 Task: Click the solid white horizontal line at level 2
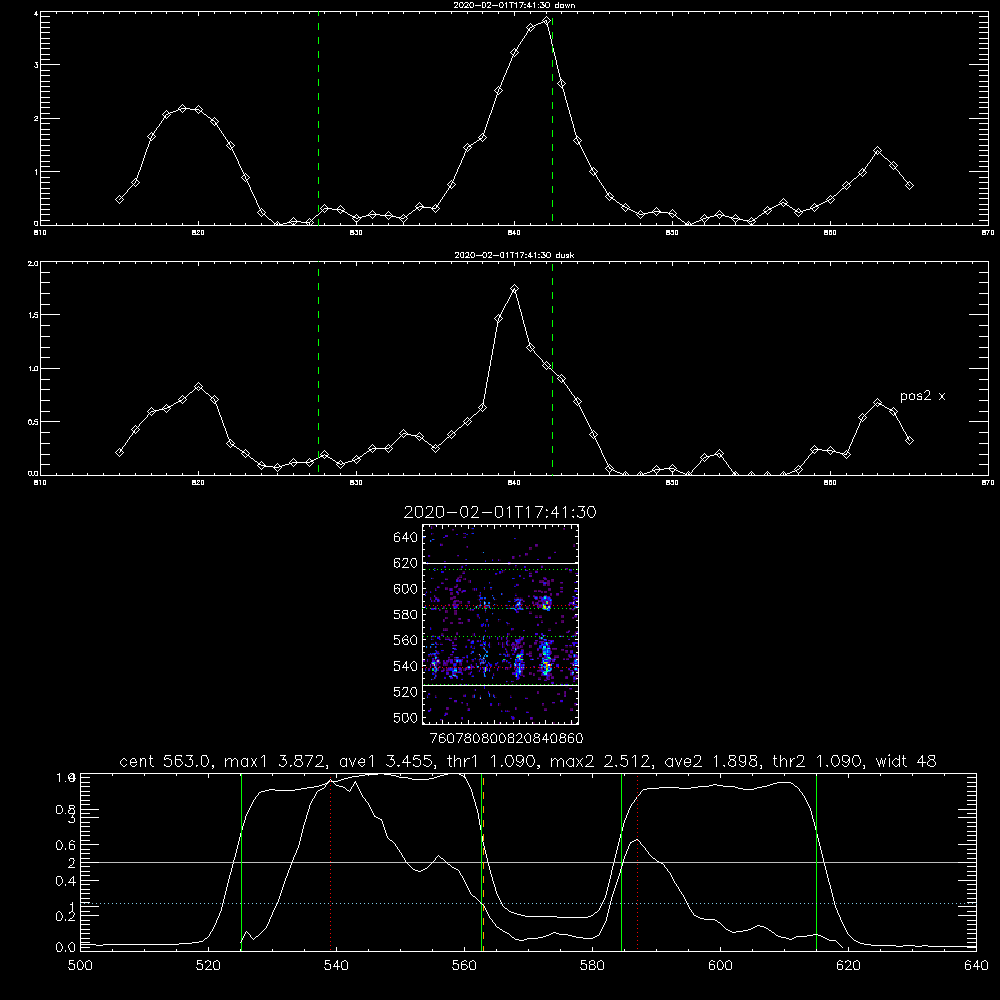[528, 862]
